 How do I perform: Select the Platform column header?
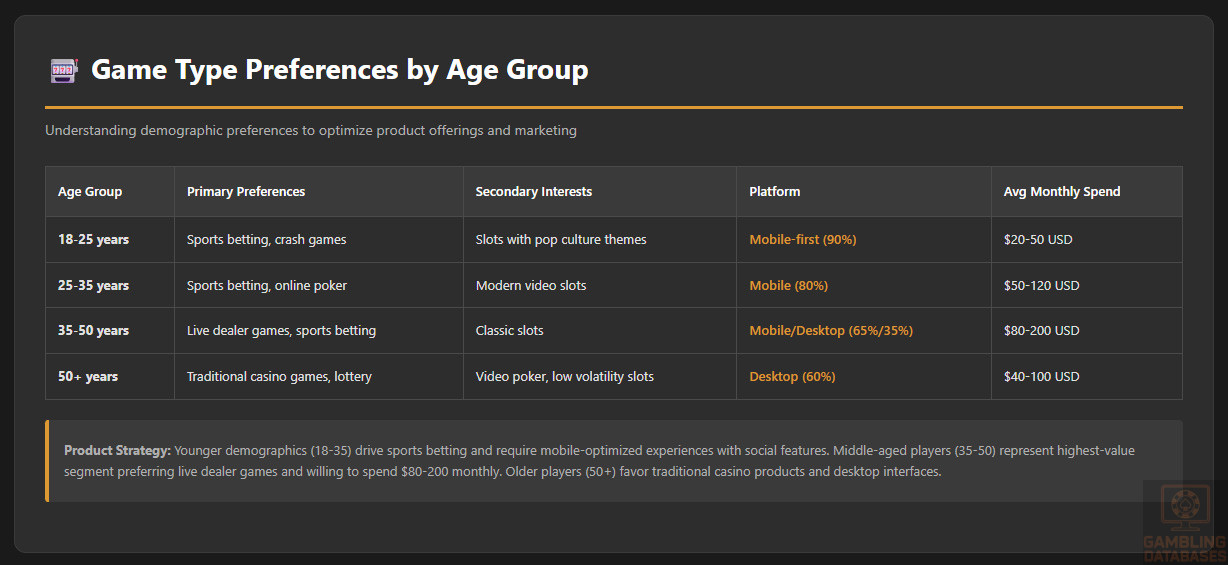click(x=775, y=192)
